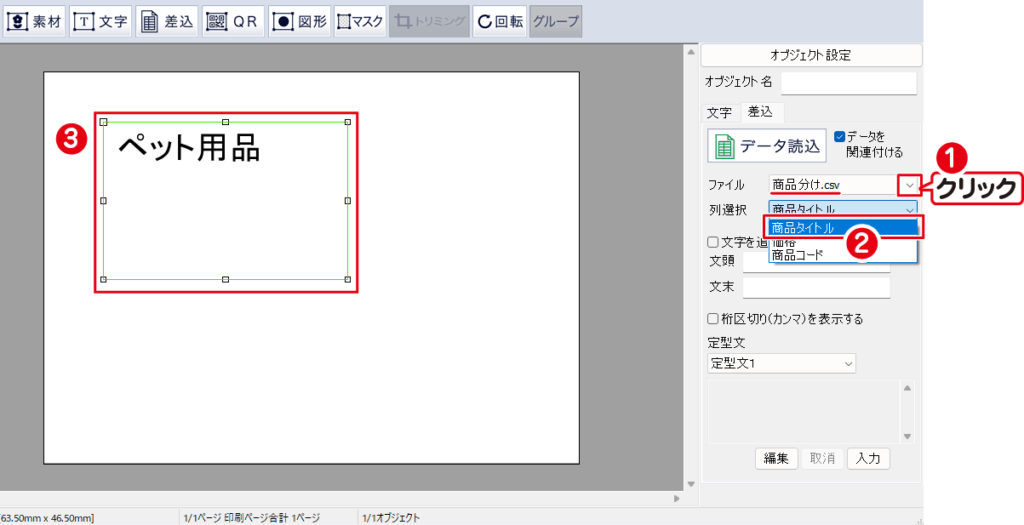This screenshot has width=1024, height=525.
Task: Open the ファイル dropdown arrow
Action: click(x=908, y=185)
